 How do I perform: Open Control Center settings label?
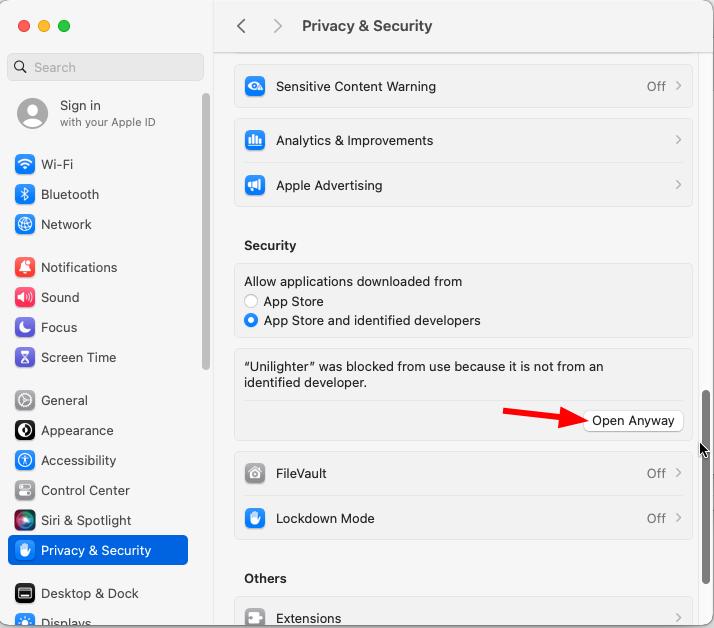86,490
